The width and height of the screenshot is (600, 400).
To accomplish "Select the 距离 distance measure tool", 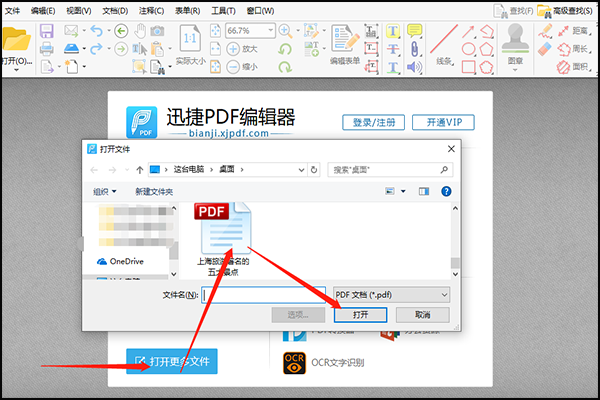I will tap(574, 31).
